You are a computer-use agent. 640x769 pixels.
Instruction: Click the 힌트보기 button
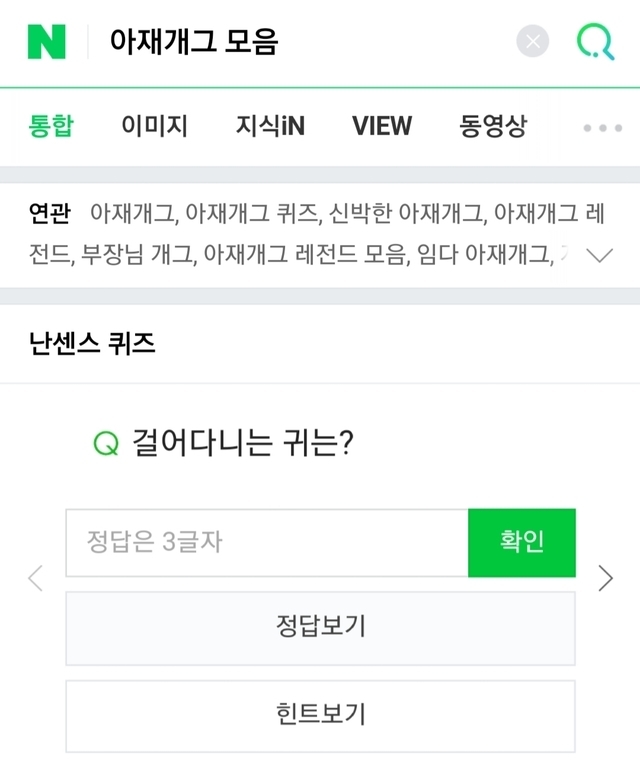pos(320,715)
